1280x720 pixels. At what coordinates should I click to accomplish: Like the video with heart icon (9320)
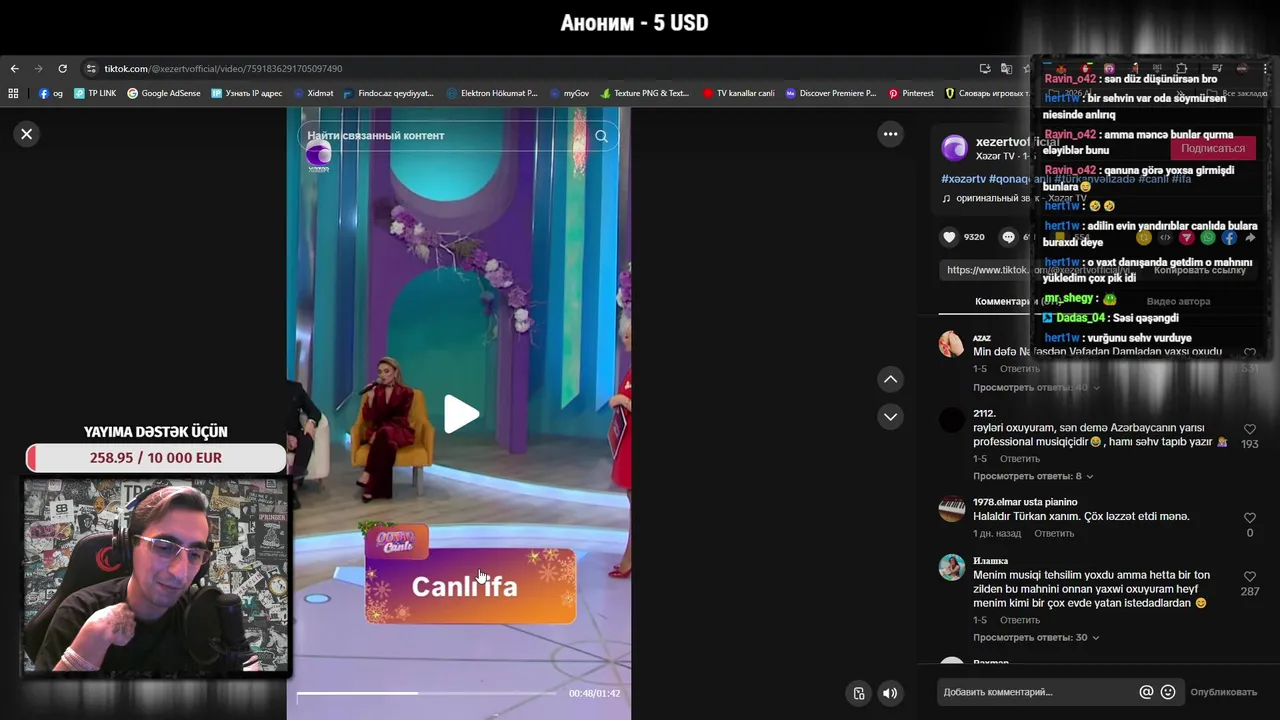click(948, 237)
